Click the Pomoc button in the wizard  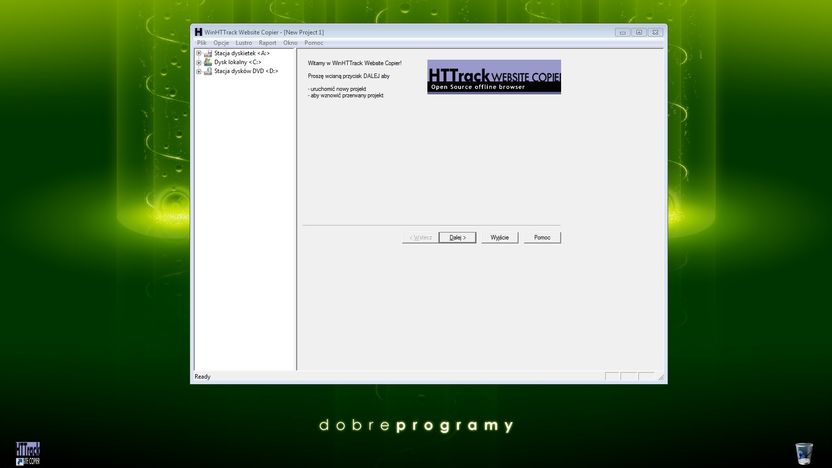(542, 237)
